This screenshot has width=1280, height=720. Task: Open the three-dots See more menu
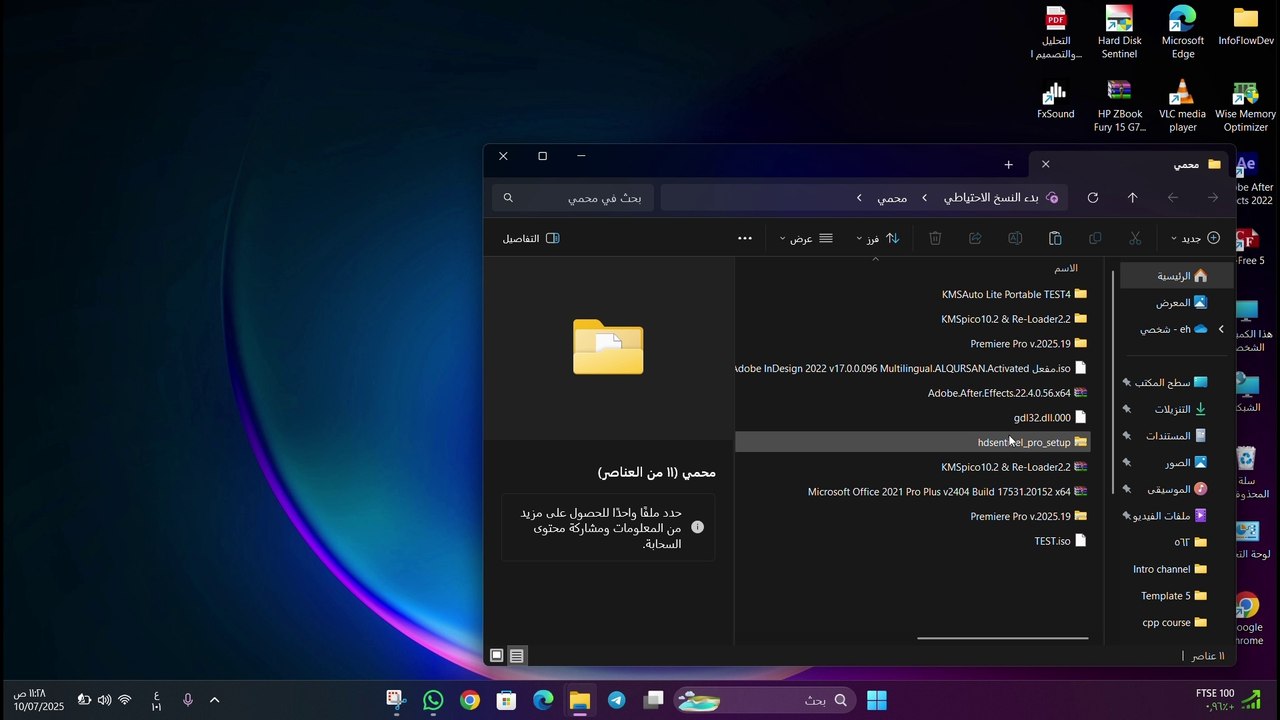pyautogui.click(x=744, y=238)
